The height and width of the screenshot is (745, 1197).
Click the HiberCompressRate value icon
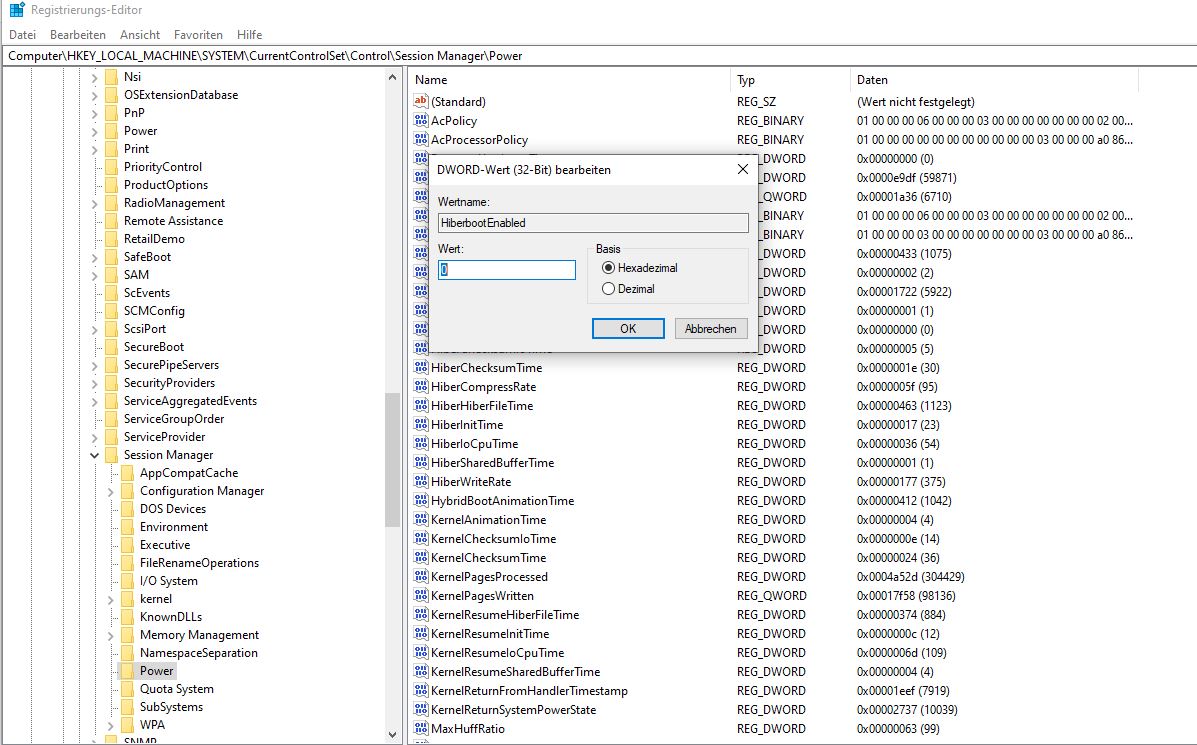421,386
